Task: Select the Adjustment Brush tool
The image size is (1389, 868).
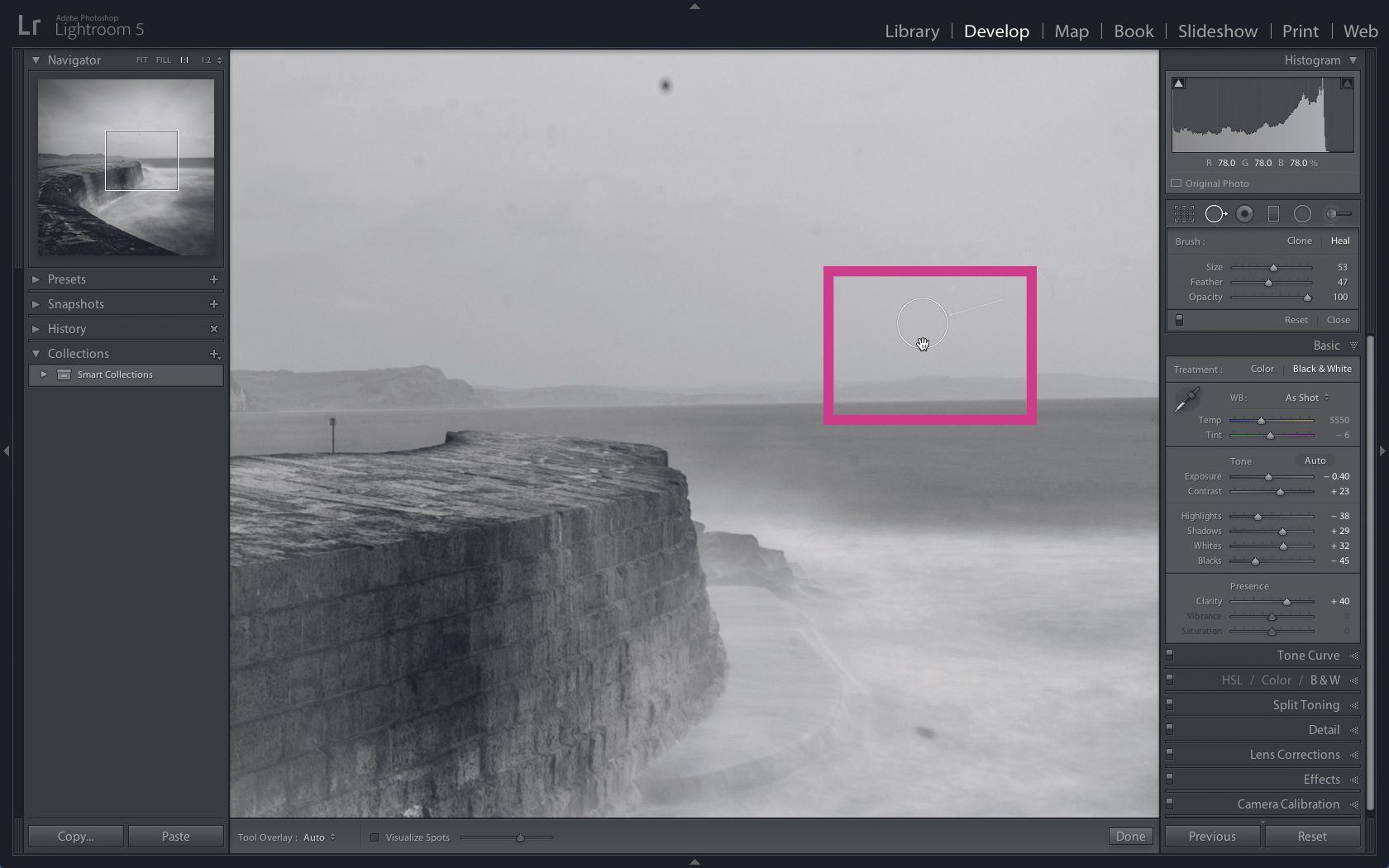Action: coord(1336,213)
